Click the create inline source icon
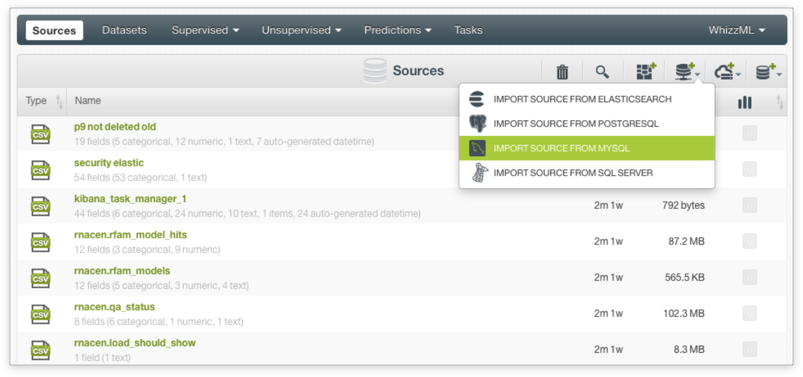The image size is (803, 377). 646,72
